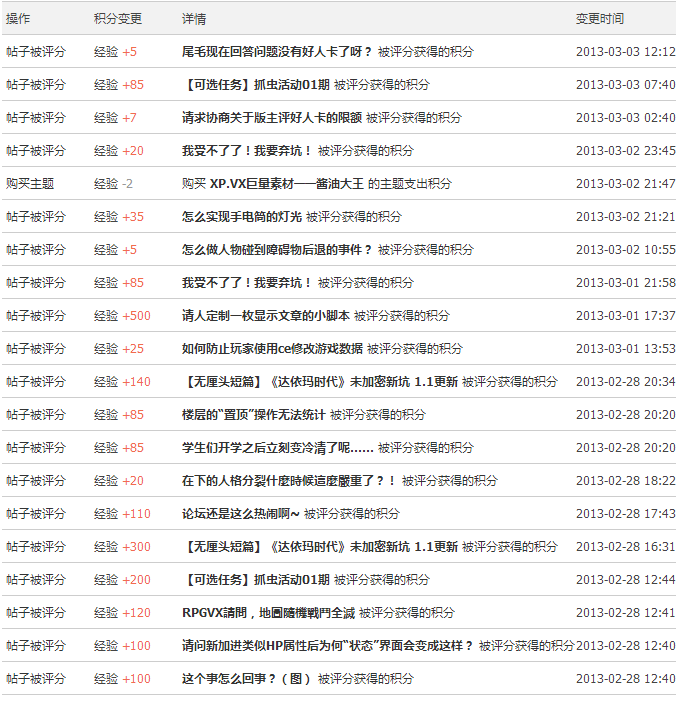This screenshot has height=701, width=676.
Task: Click the 积分变更 column header
Action: point(118,19)
